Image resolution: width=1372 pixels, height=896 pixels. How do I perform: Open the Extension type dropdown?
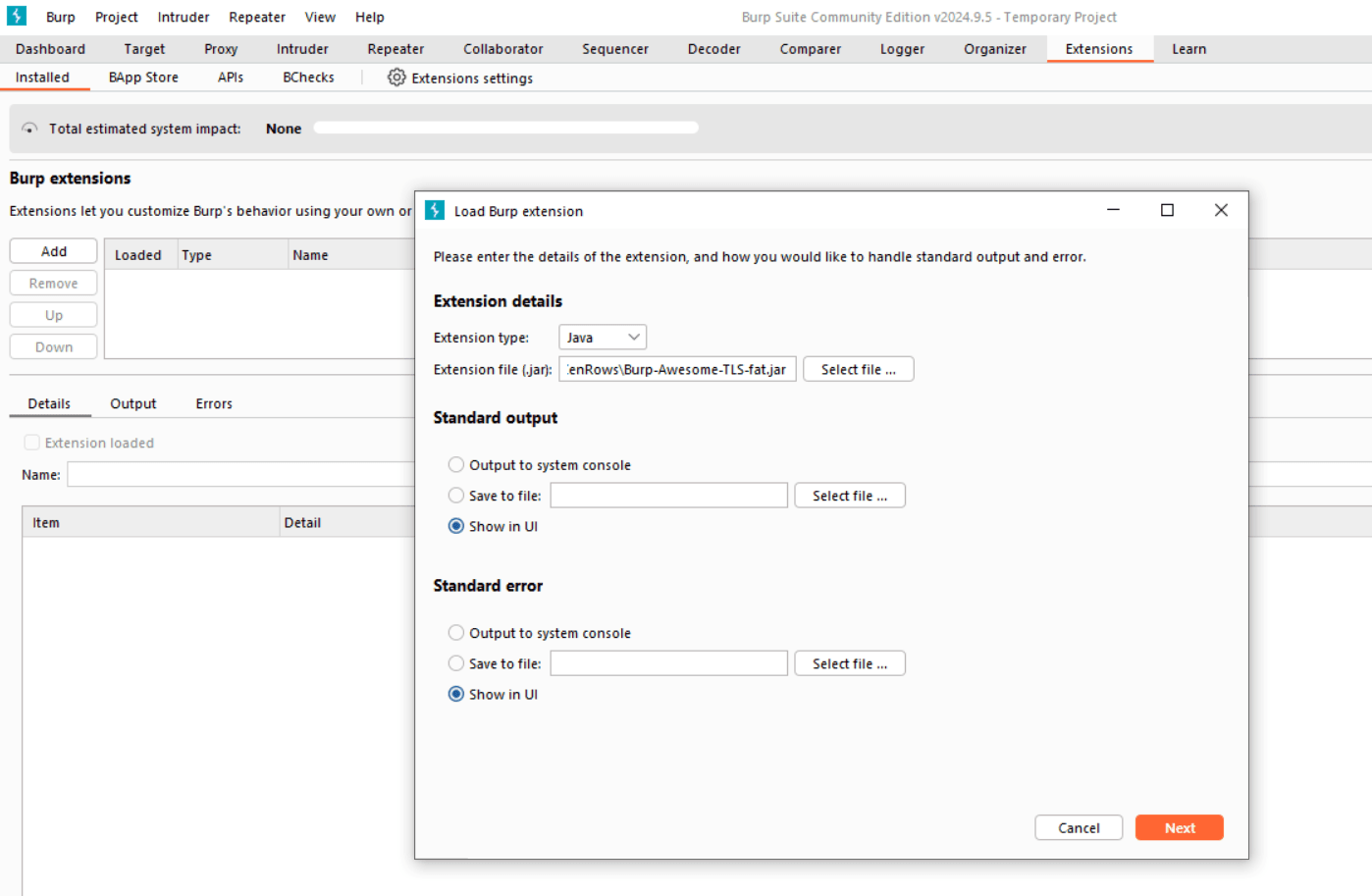[x=603, y=338]
